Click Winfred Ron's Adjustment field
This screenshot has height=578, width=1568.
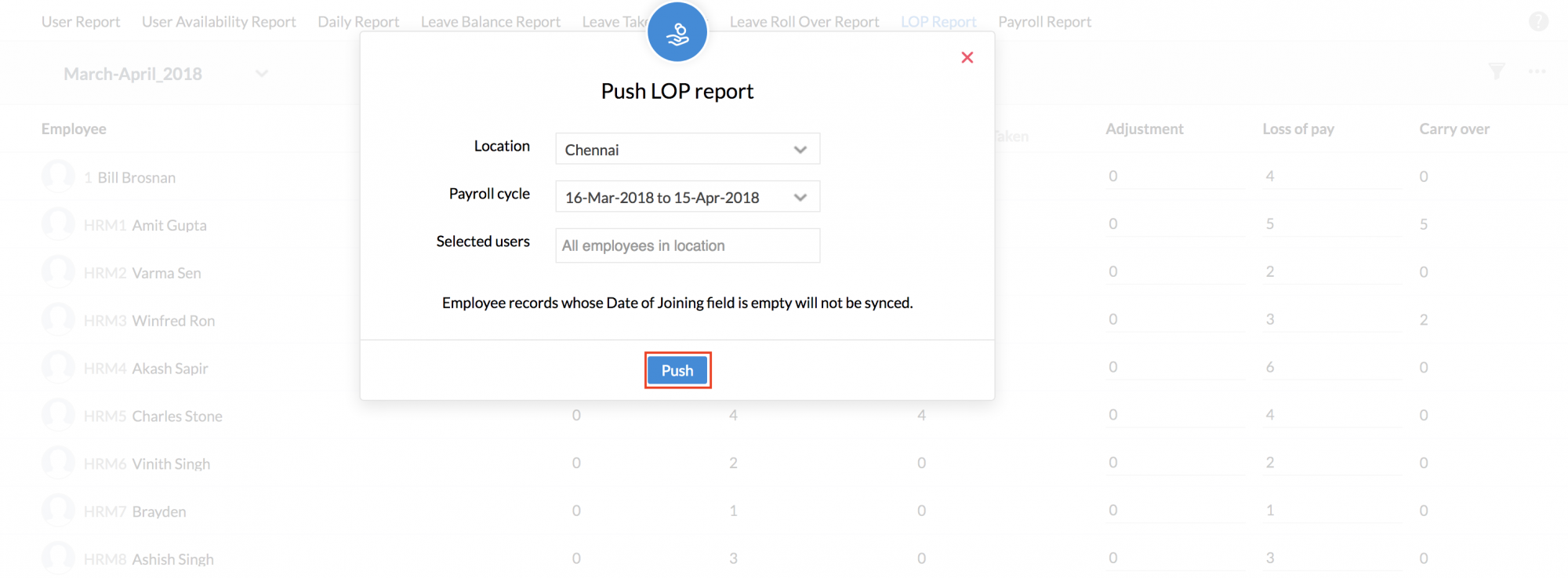click(x=1175, y=320)
